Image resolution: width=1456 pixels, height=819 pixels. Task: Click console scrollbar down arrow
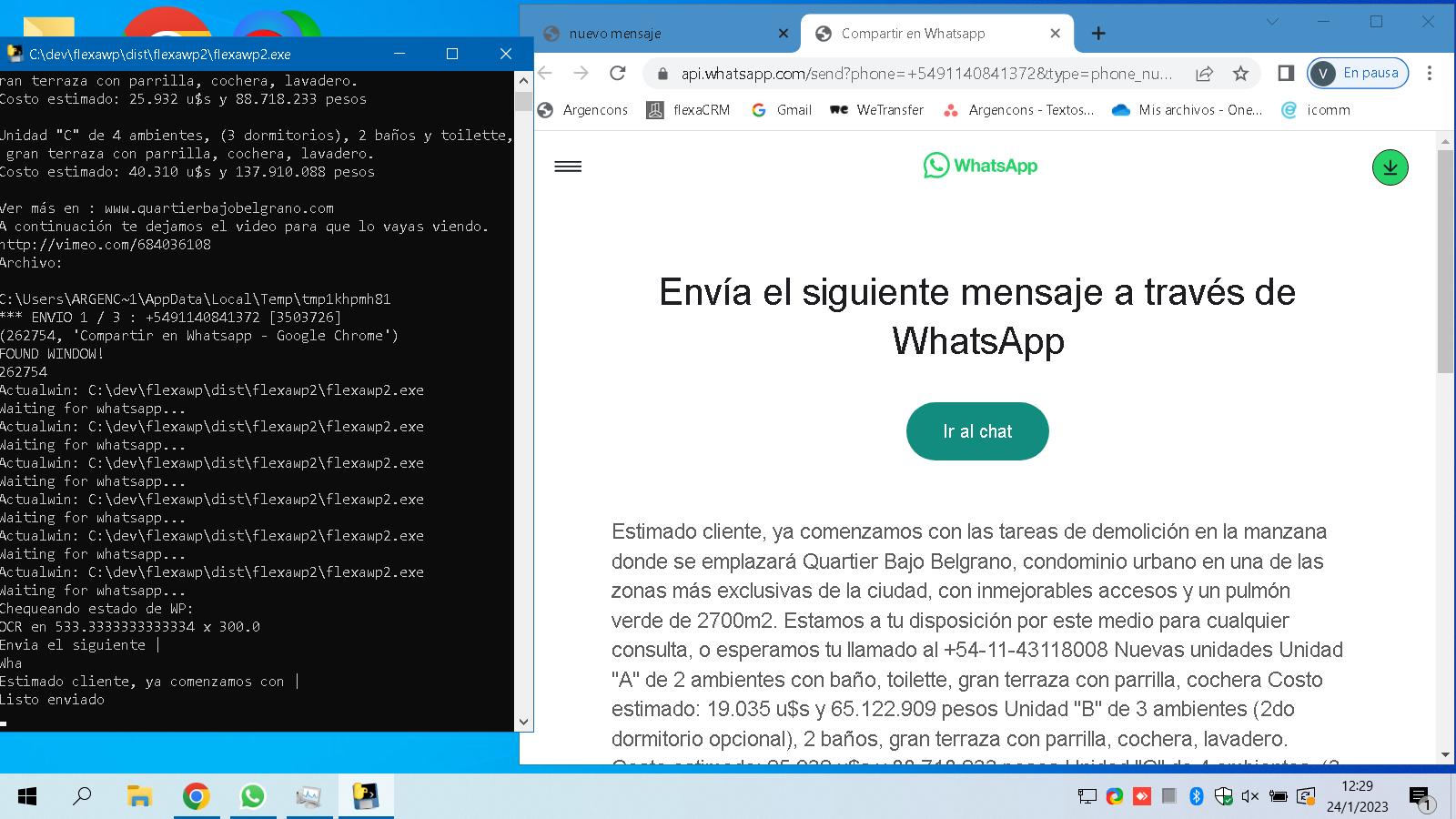point(523,722)
